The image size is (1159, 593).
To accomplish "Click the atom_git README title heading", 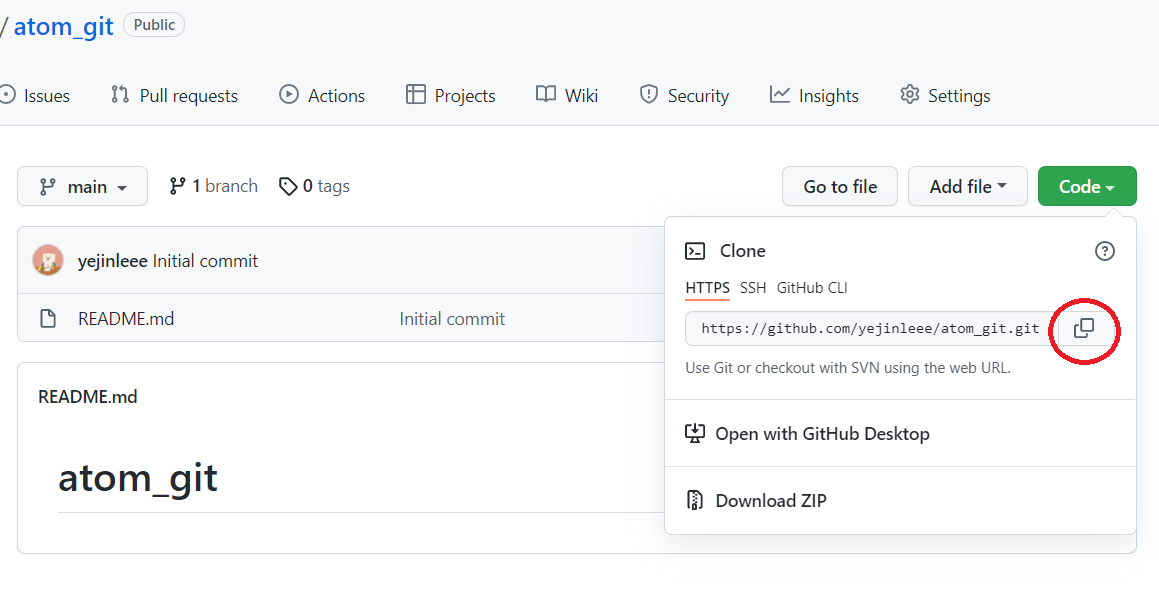I will click(137, 478).
